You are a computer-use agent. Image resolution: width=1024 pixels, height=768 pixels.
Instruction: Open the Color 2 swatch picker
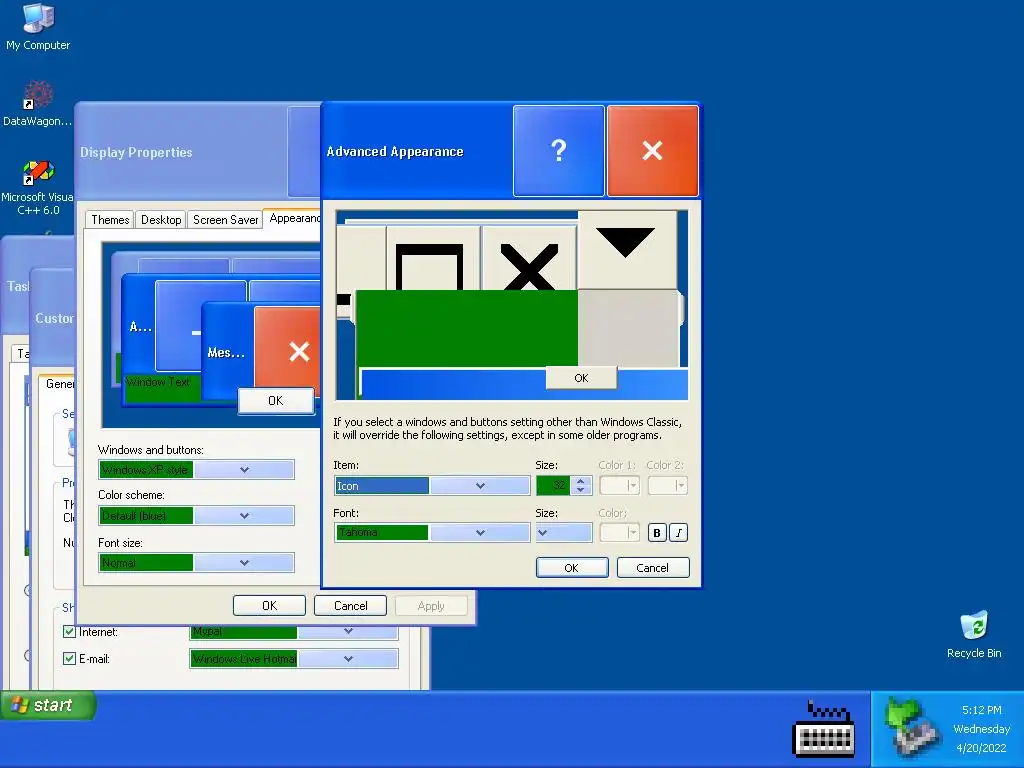[x=667, y=485]
